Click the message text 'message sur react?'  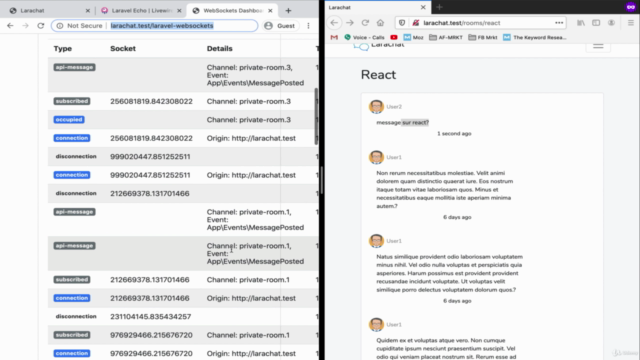click(x=402, y=122)
